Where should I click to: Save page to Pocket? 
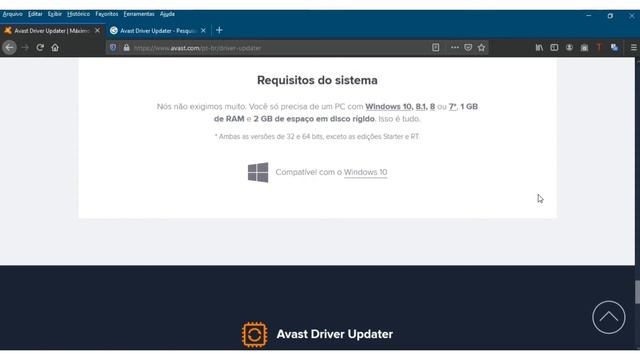468,48
